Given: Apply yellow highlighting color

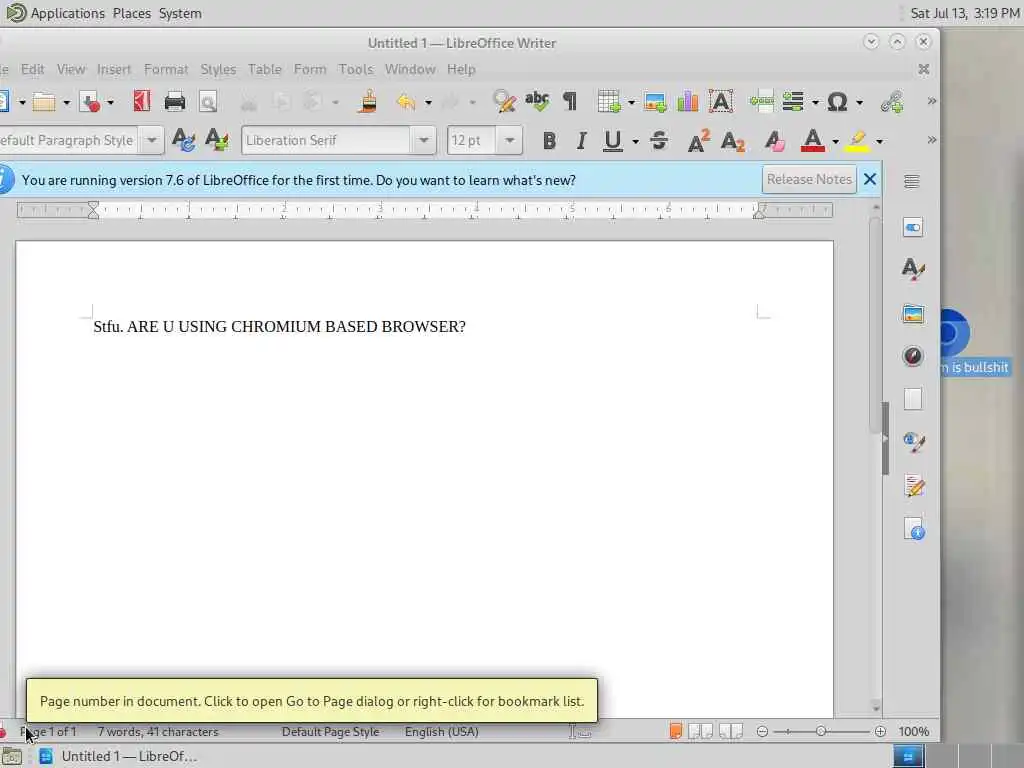Looking at the screenshot, I should click(x=857, y=140).
